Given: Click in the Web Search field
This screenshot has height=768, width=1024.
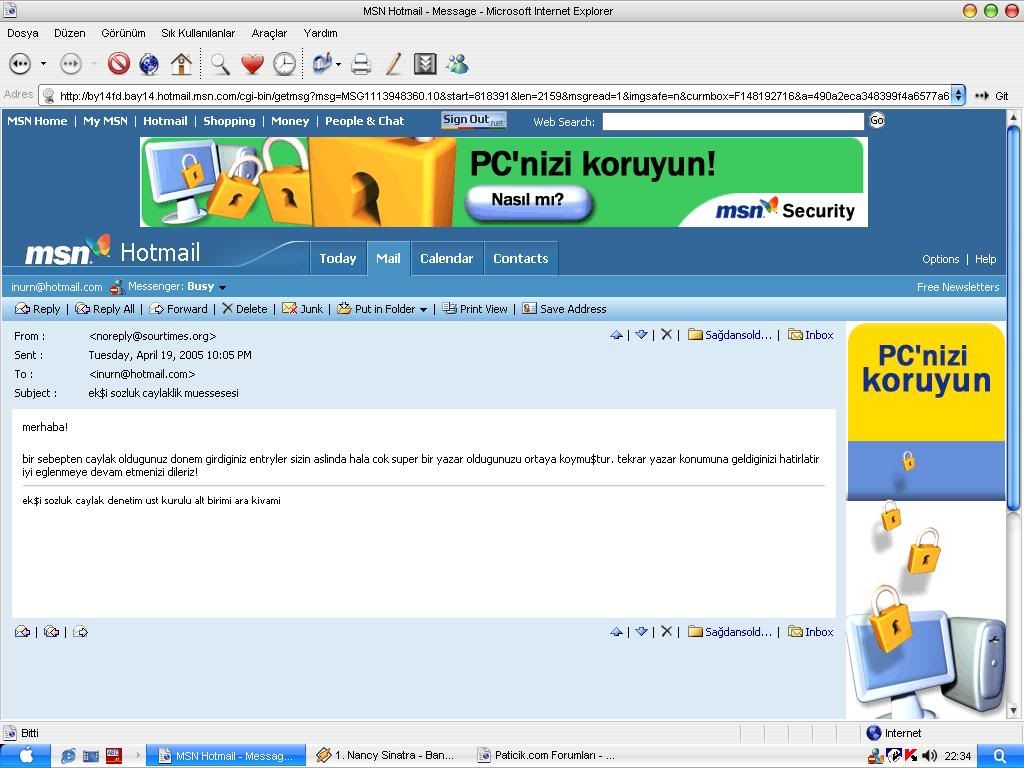Looking at the screenshot, I should pos(733,121).
